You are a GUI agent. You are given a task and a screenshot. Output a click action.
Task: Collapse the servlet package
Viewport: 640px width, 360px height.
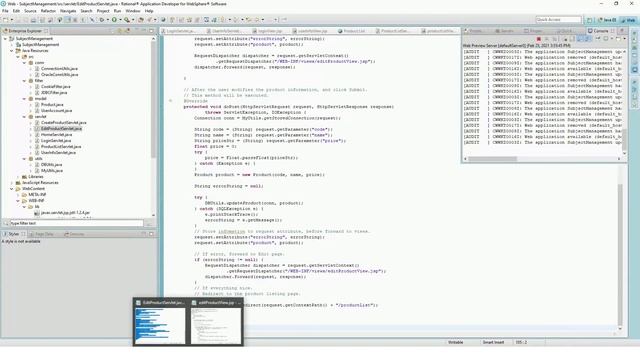(24, 117)
